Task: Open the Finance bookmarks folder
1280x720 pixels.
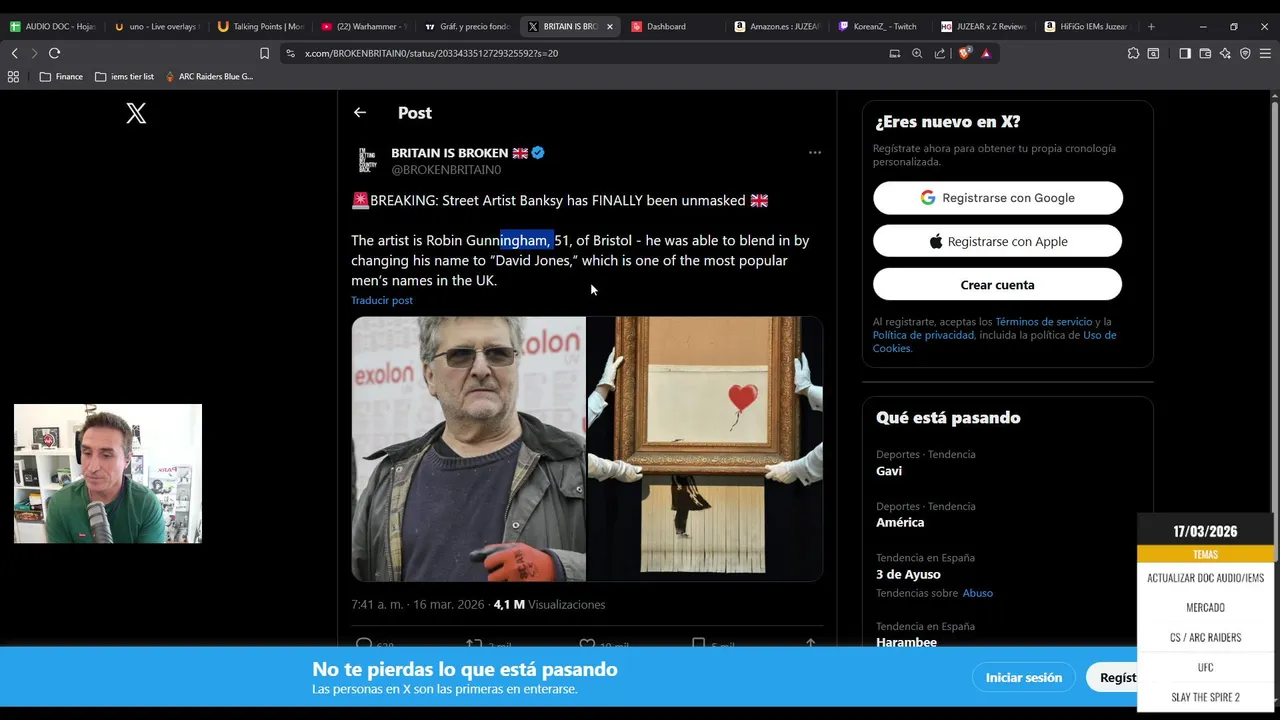Action: 61,76
